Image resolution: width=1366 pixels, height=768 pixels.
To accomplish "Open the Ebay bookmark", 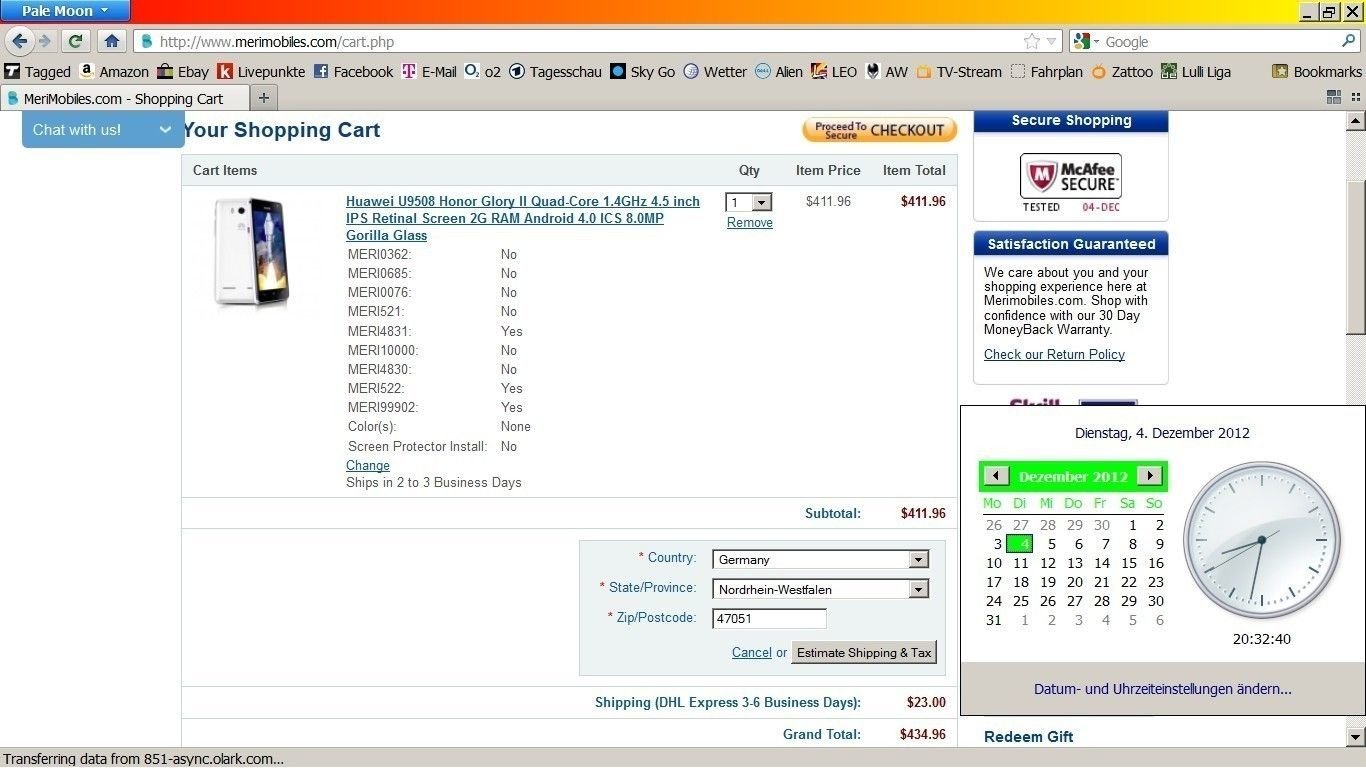I will 183,71.
